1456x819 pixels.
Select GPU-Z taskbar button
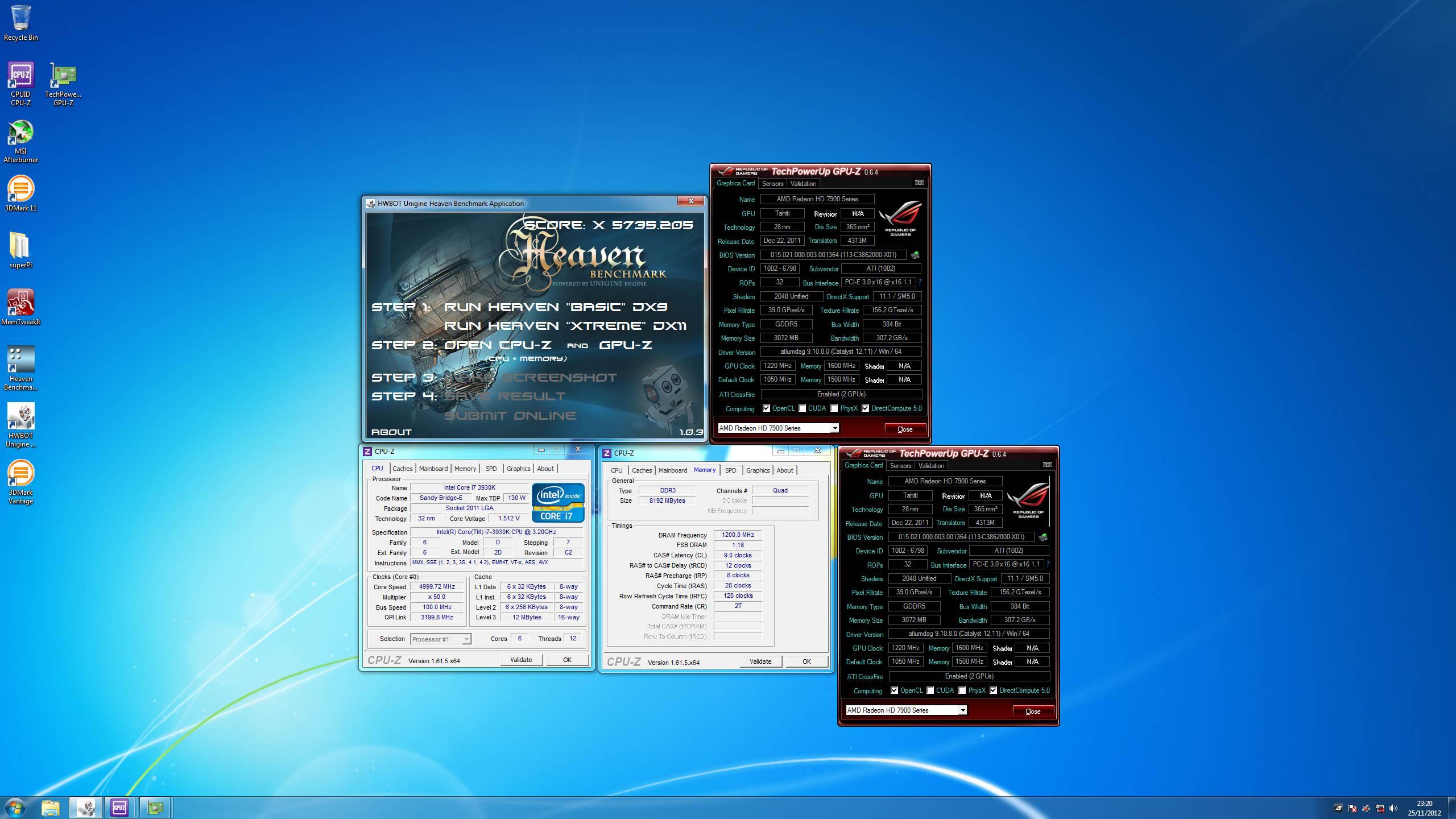pos(155,808)
